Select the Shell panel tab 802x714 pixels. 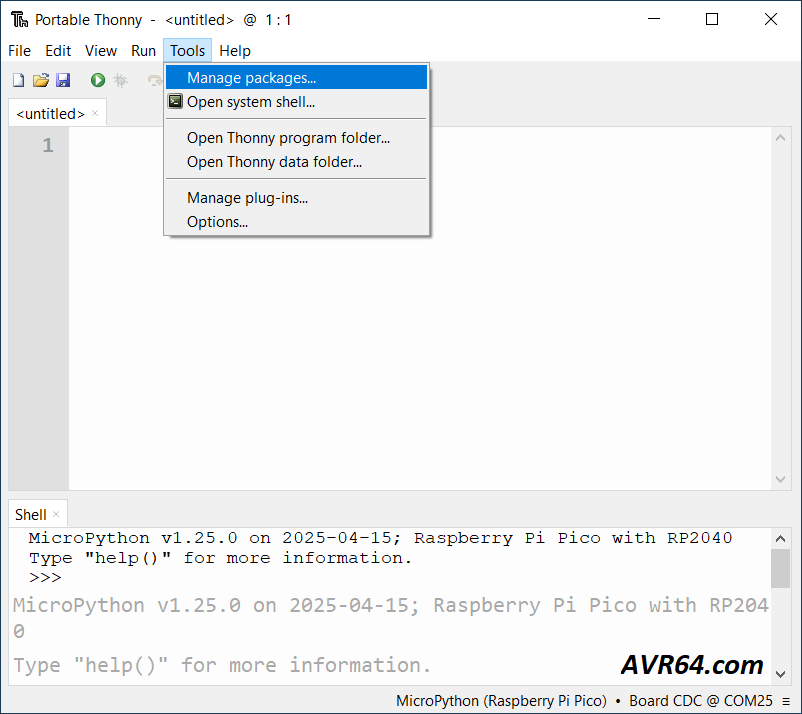[x=31, y=515]
